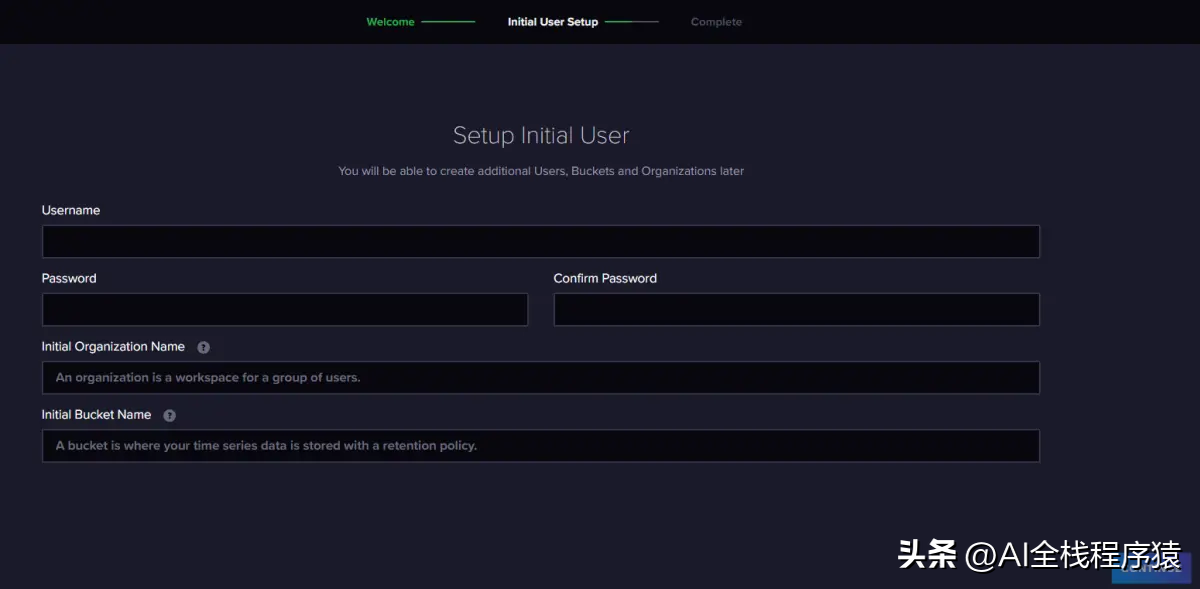The height and width of the screenshot is (589, 1200).
Task: Click the organization name workspace input
Action: [540, 378]
